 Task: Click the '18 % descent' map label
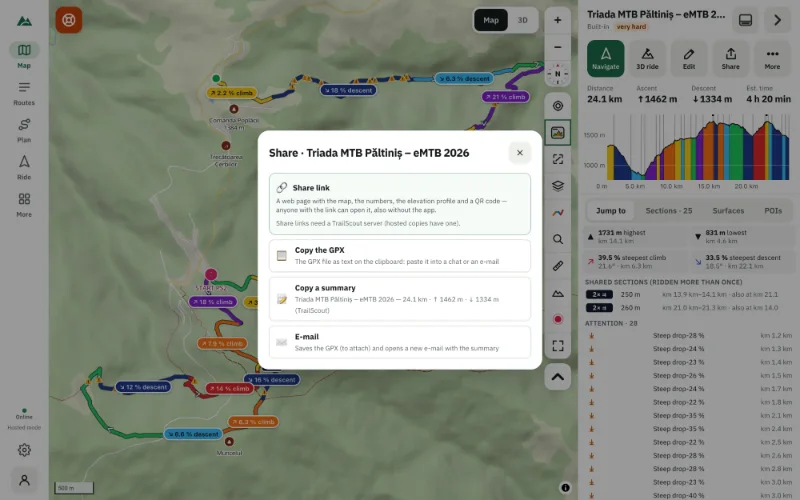(348, 90)
